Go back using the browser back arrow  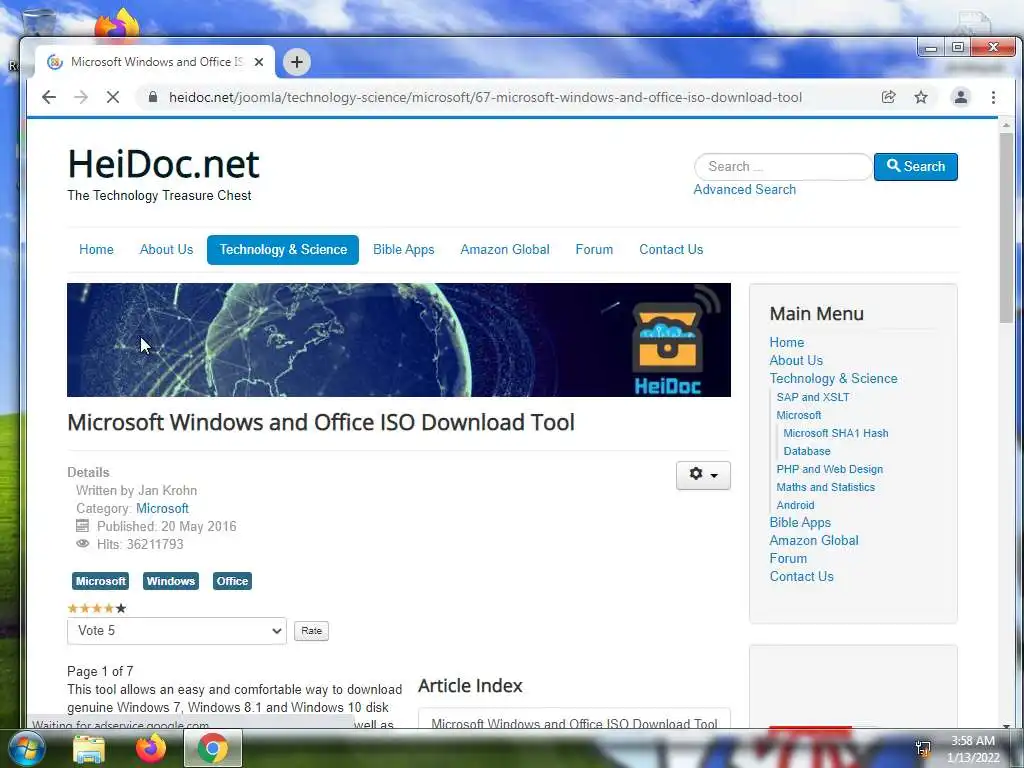49,97
